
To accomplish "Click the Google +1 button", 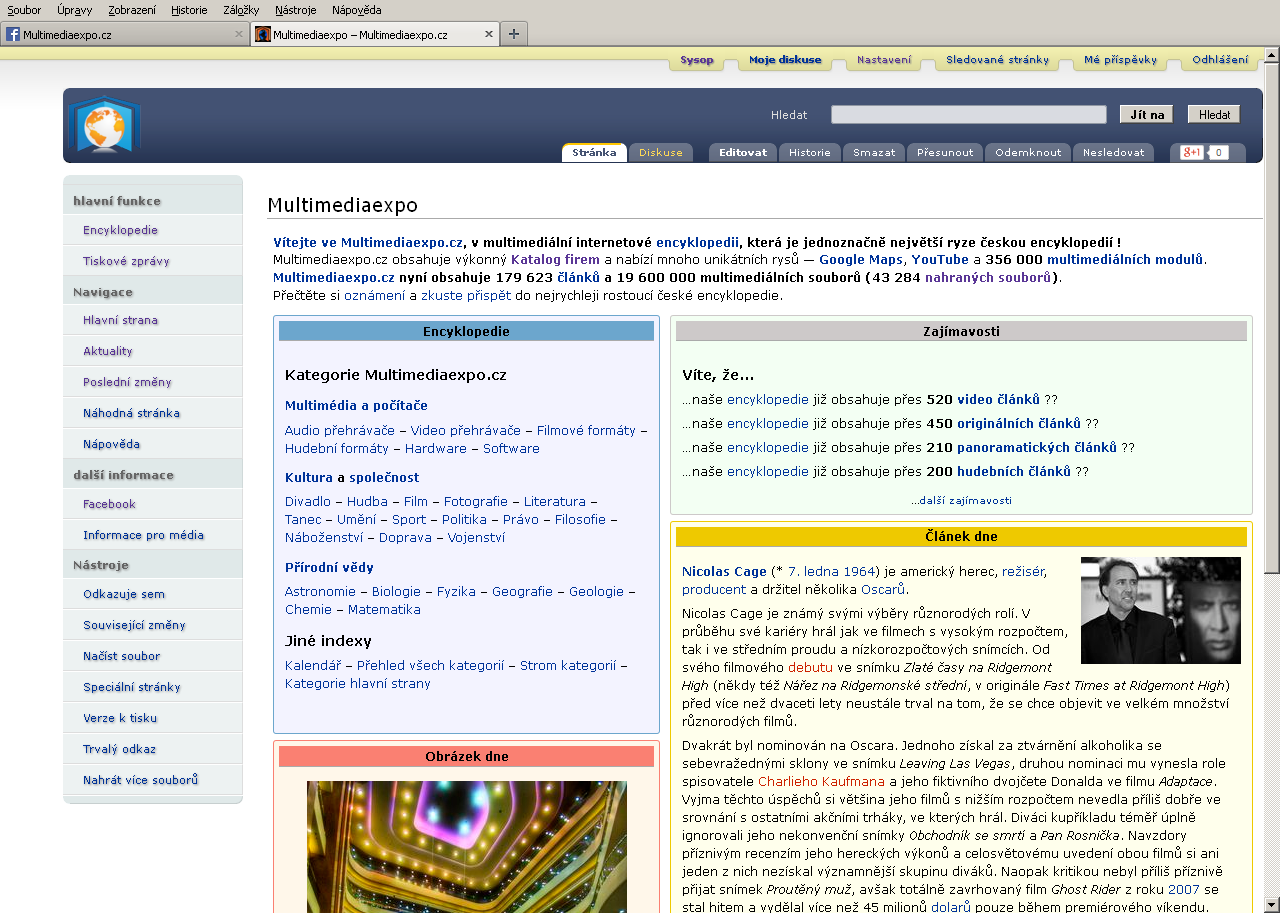I will [1192, 153].
